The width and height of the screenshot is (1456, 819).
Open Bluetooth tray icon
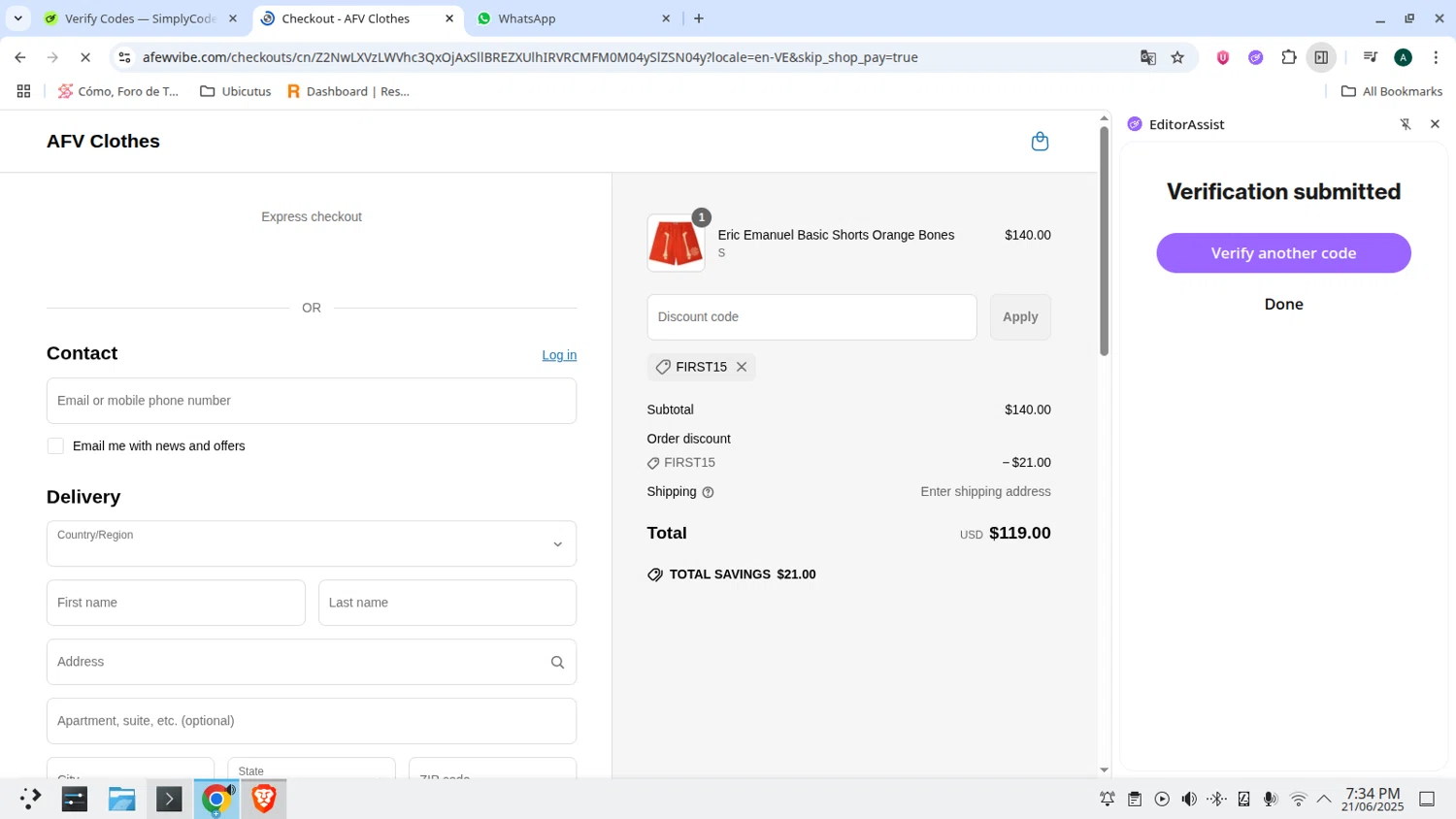pyautogui.click(x=1216, y=799)
